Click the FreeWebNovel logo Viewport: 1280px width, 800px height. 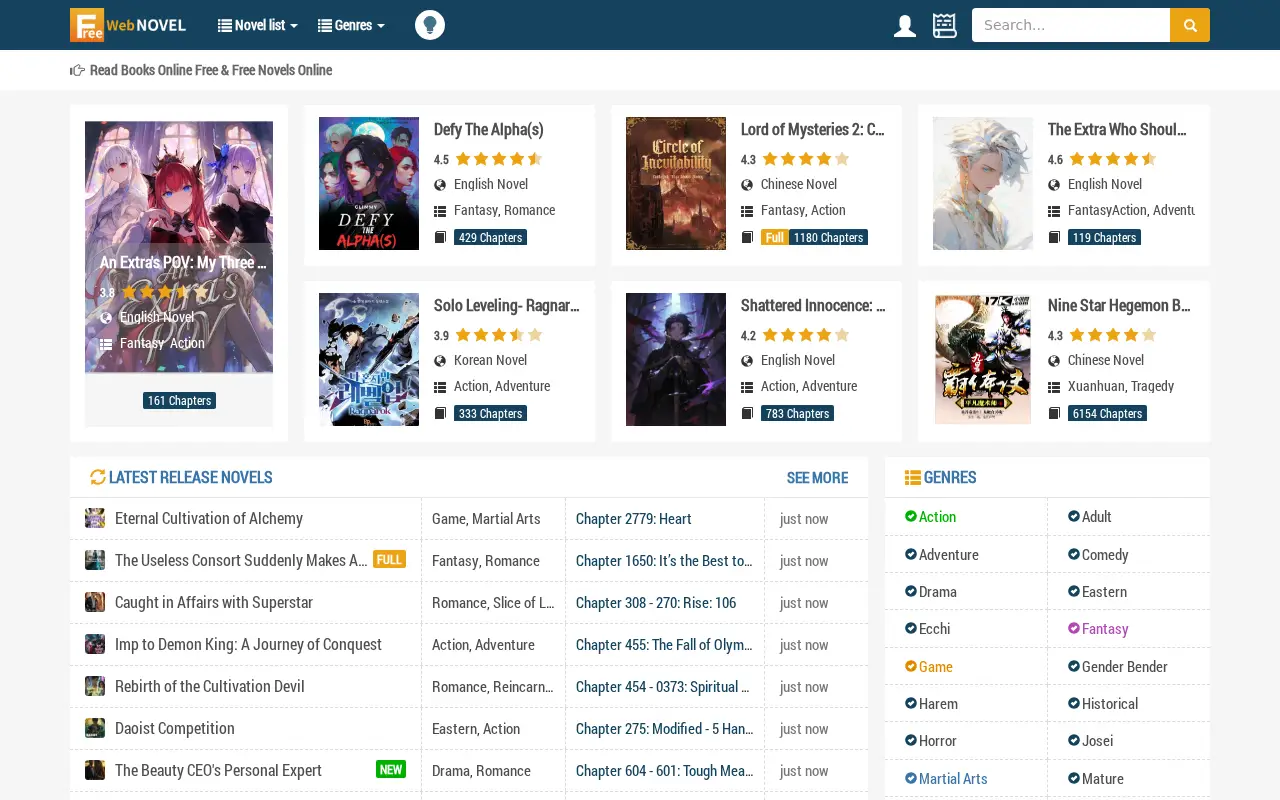[x=128, y=25]
